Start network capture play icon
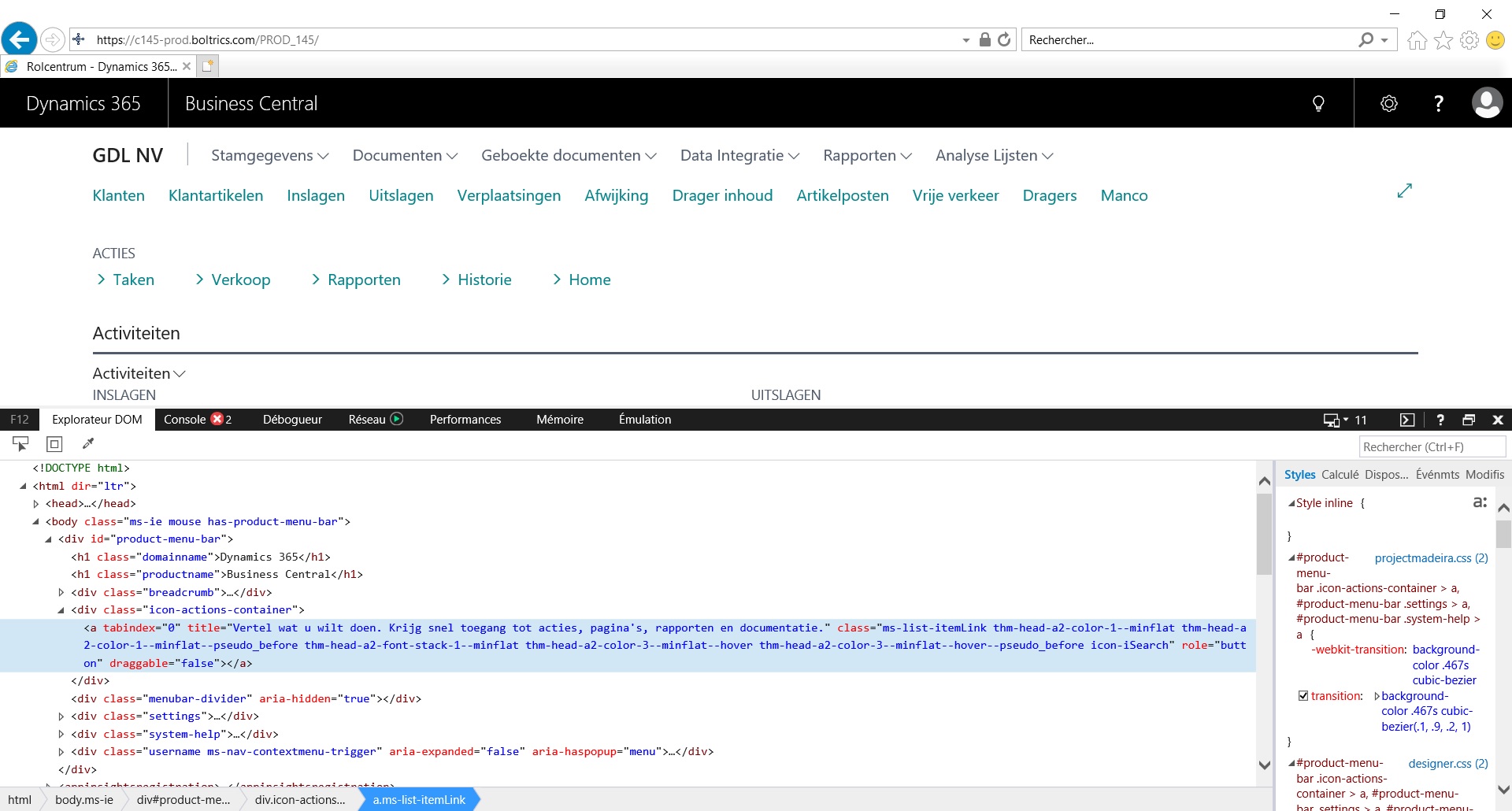Image resolution: width=1512 pixels, height=811 pixels. click(397, 419)
